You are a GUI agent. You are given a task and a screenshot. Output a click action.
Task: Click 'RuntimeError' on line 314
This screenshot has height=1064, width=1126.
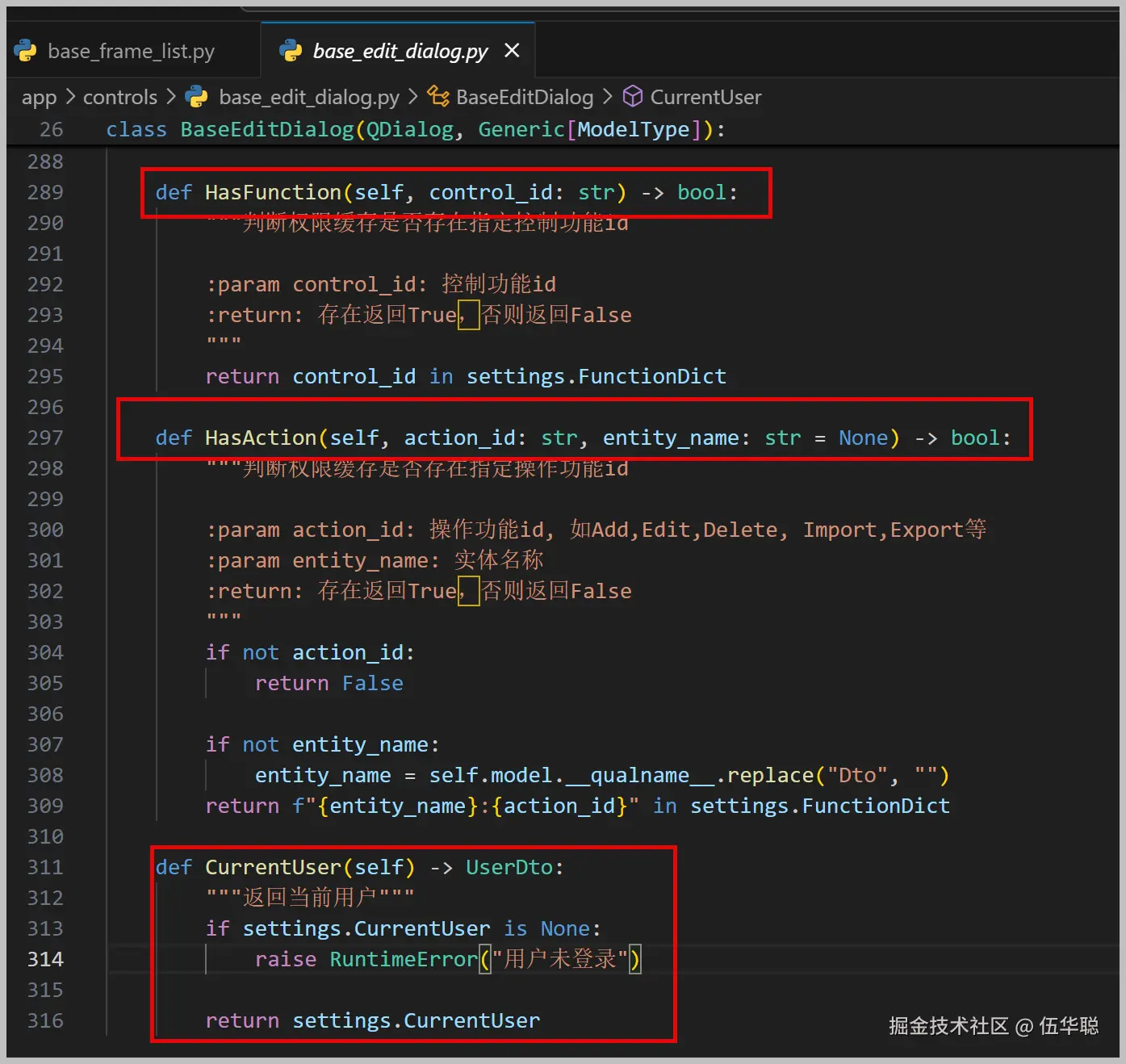tap(404, 959)
